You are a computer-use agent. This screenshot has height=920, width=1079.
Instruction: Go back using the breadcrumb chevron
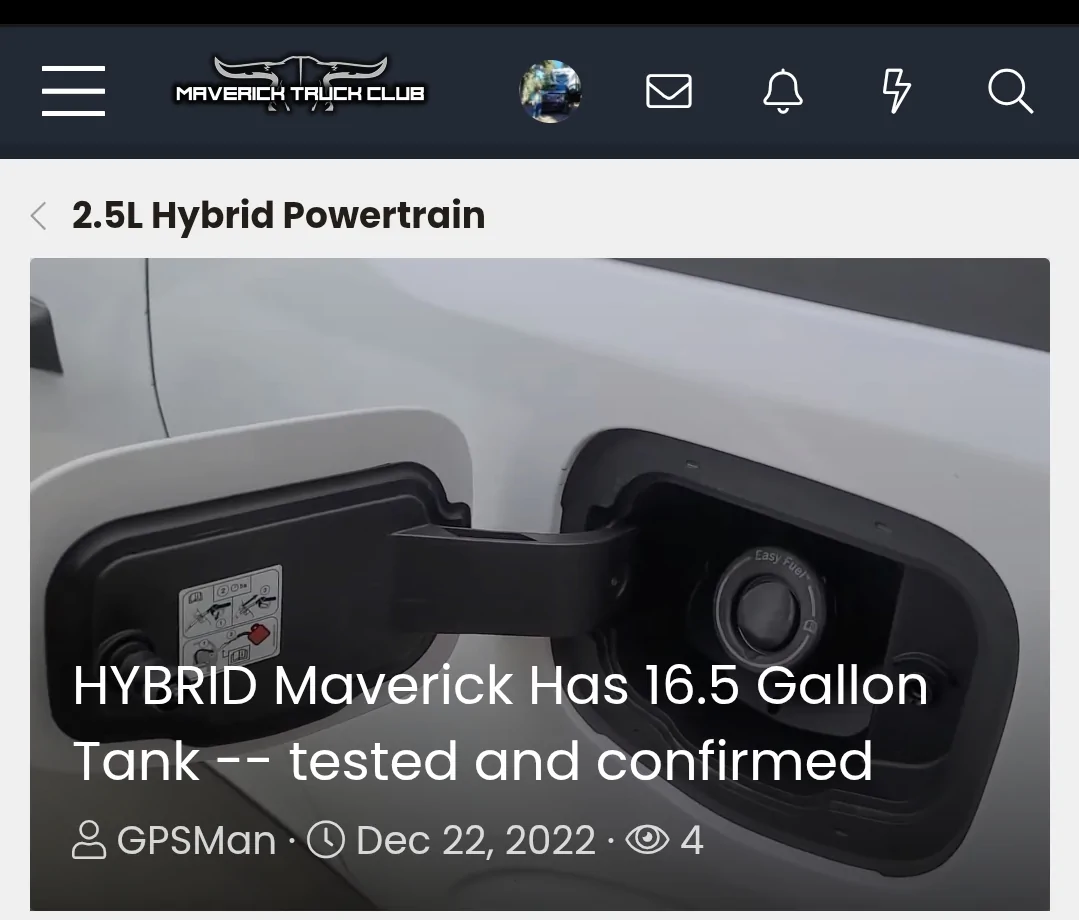point(39,215)
